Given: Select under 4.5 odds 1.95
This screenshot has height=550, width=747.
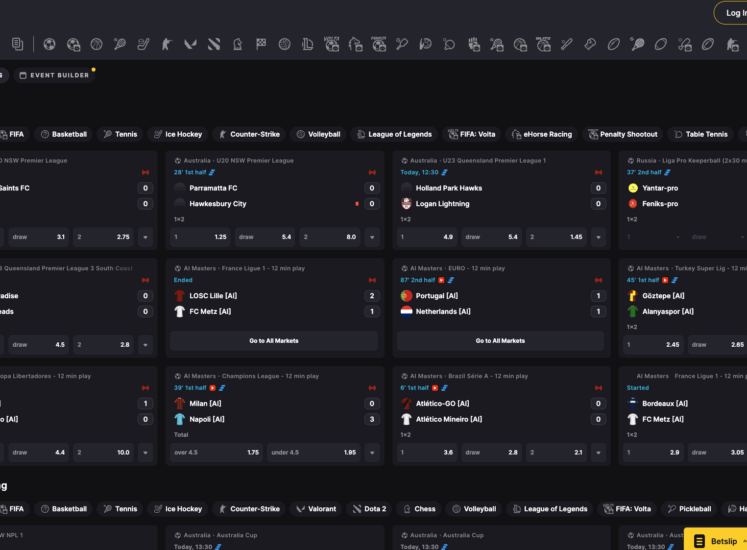Looking at the screenshot, I should [313, 452].
